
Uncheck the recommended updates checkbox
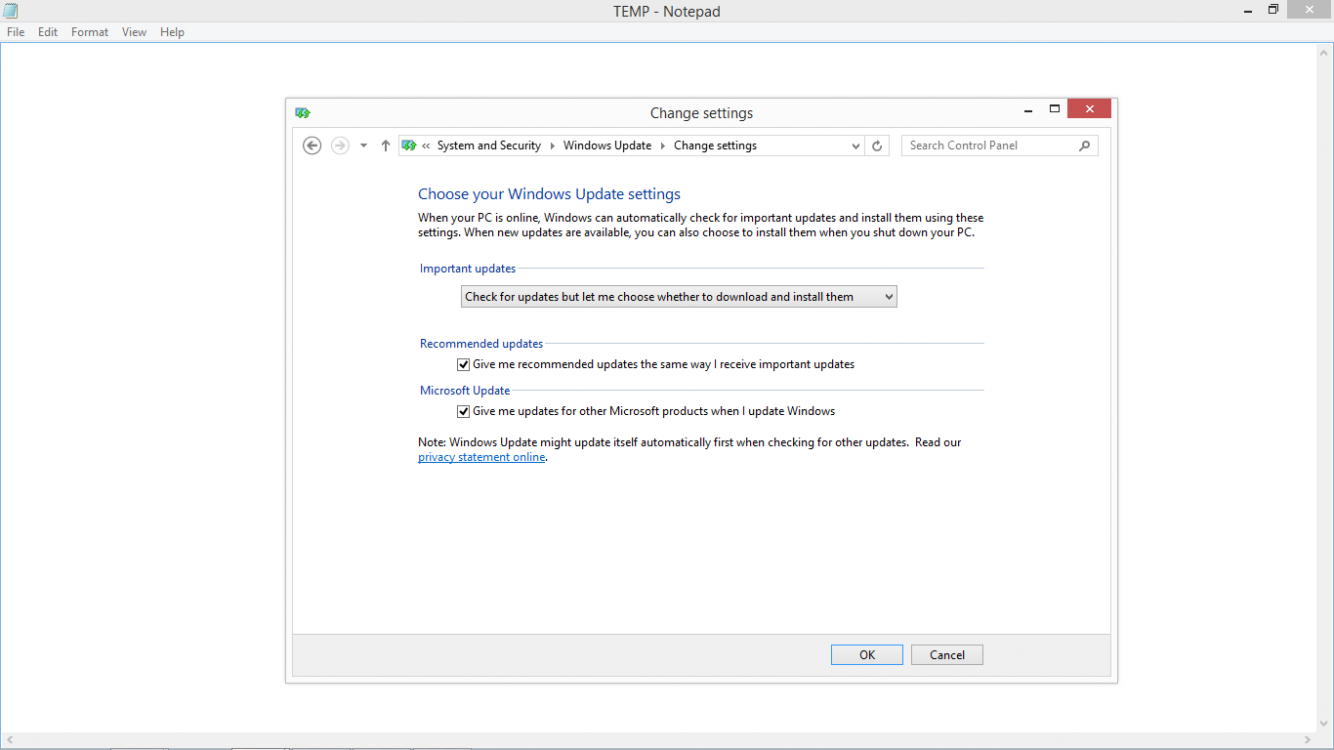464,365
